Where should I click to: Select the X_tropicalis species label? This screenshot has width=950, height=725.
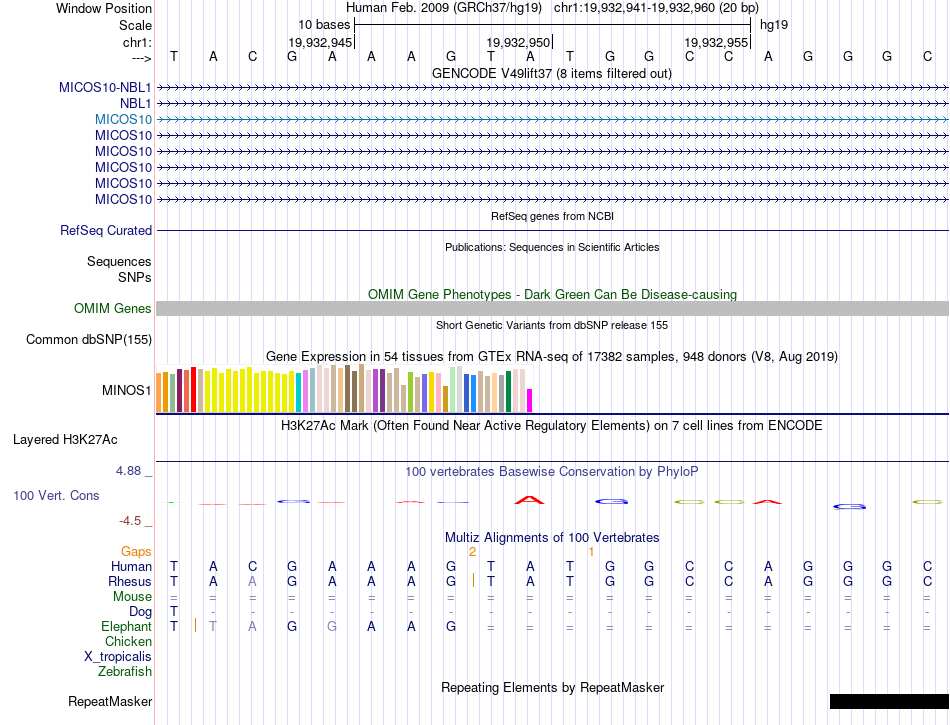click(x=118, y=657)
